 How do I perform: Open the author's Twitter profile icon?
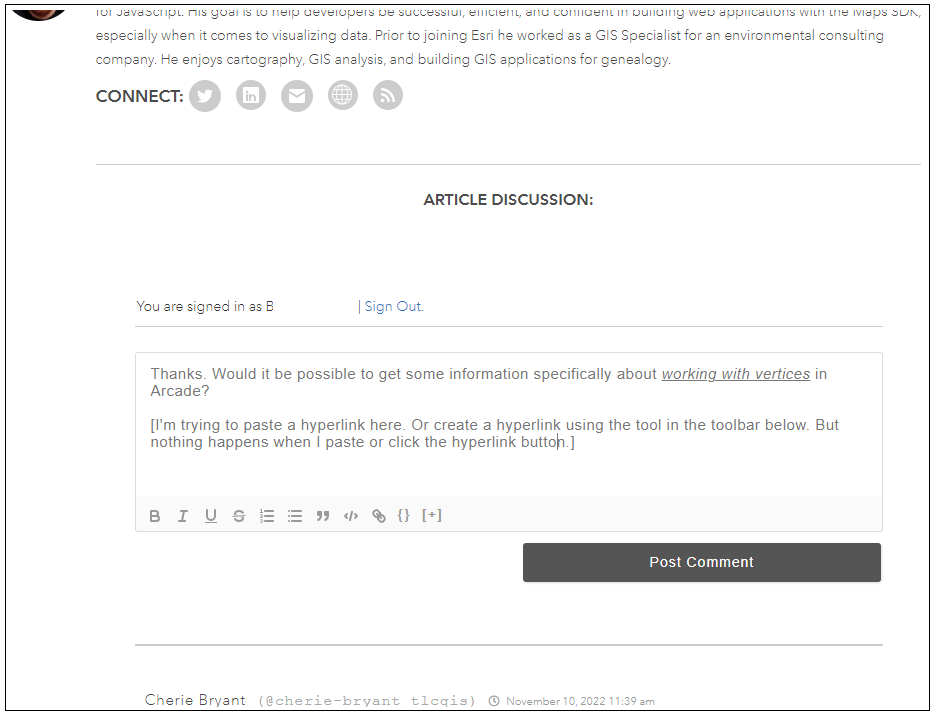[x=205, y=96]
